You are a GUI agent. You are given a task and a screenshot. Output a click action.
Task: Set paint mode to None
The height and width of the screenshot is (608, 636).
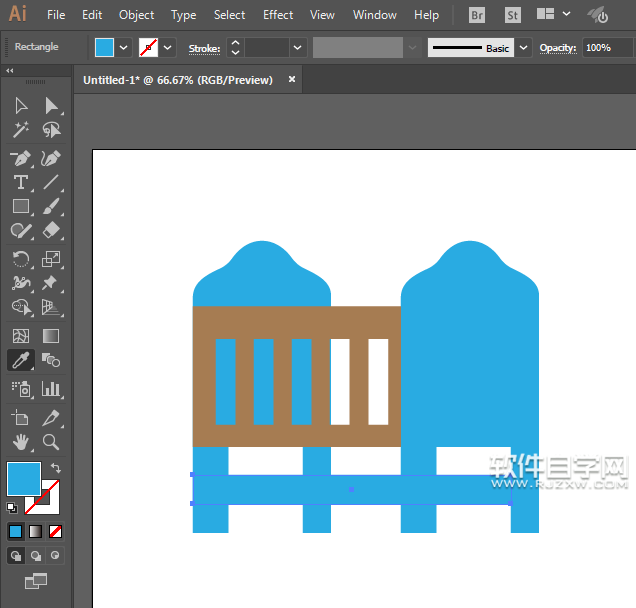(x=56, y=531)
